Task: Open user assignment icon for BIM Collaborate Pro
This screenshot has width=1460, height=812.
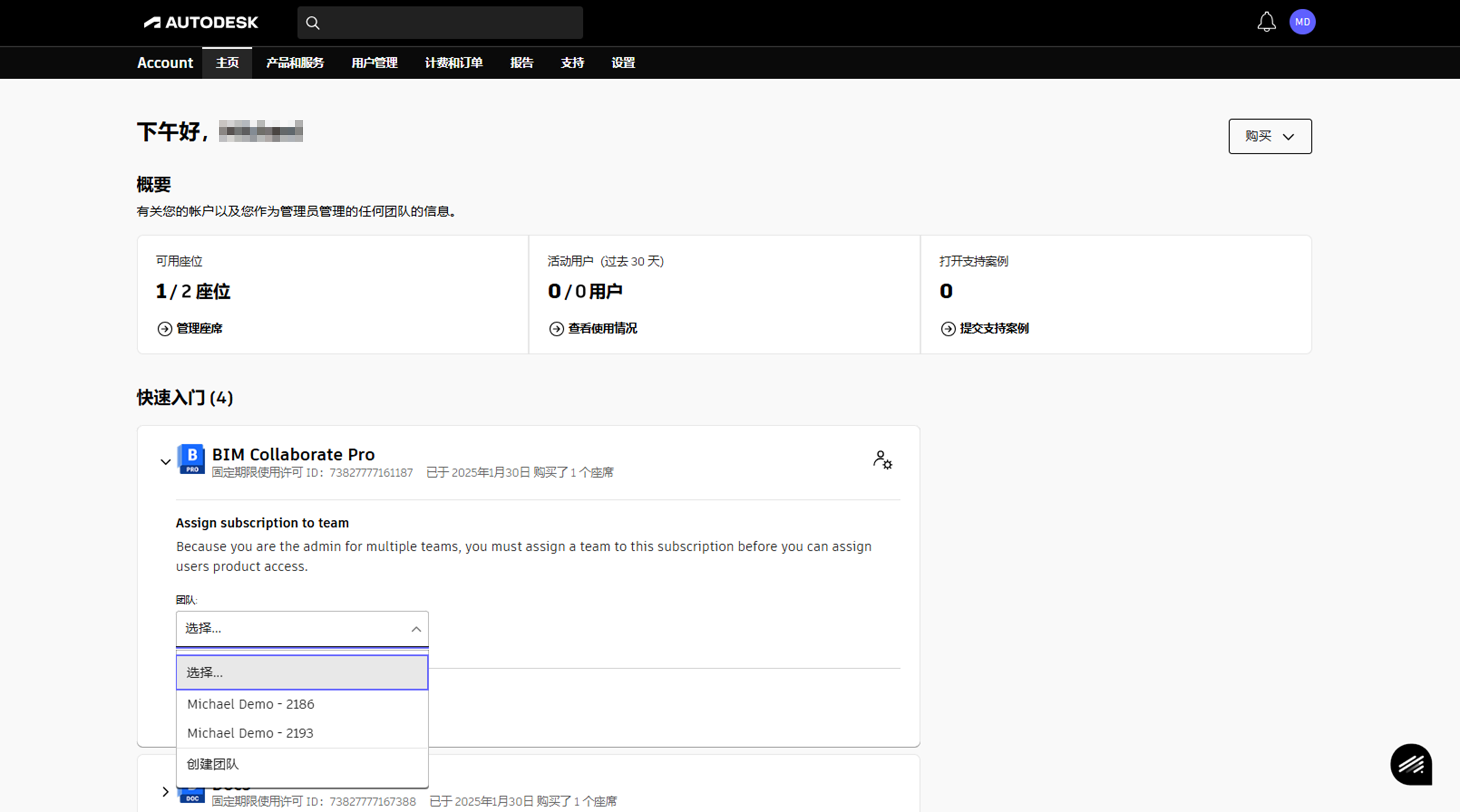Action: (x=882, y=460)
